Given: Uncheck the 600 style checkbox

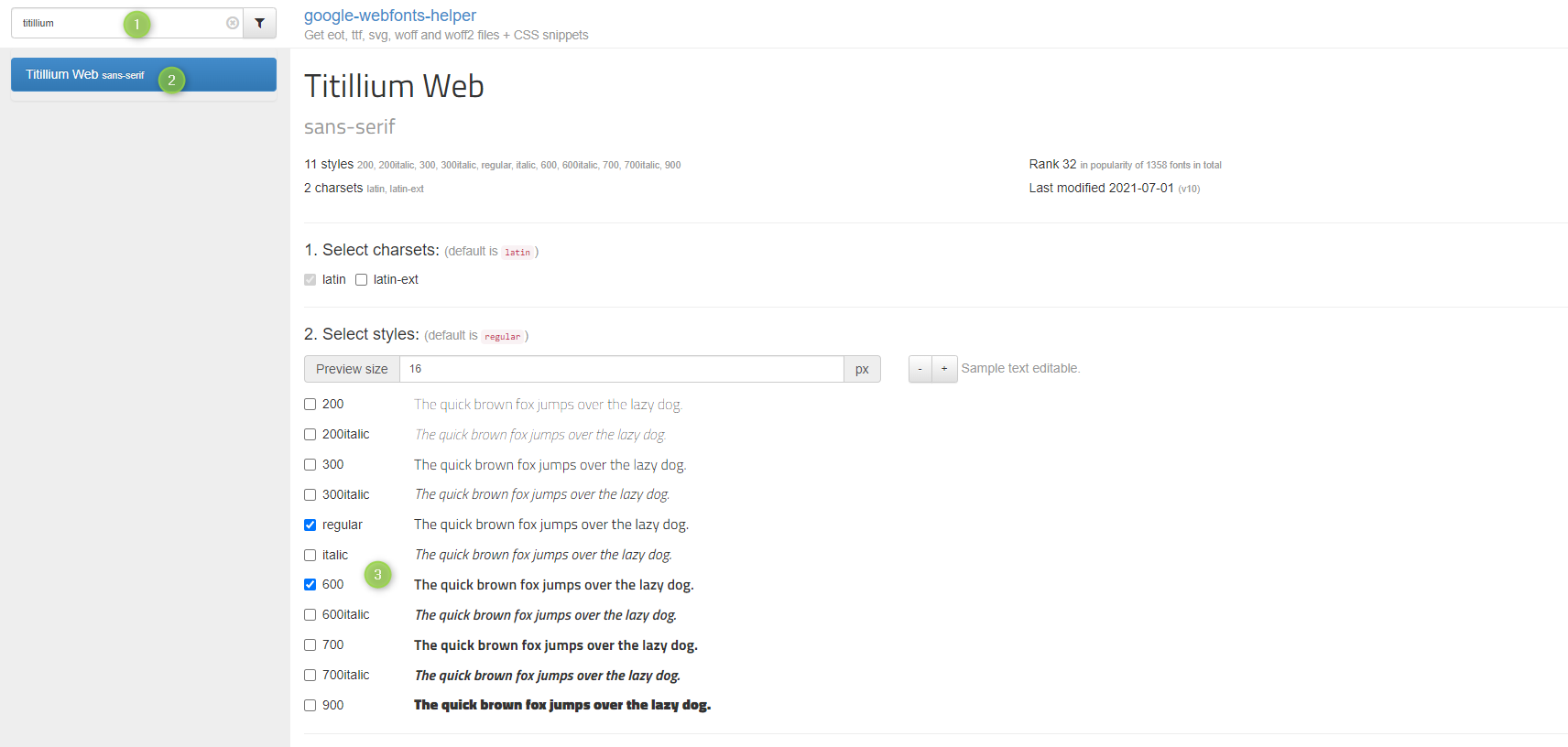Looking at the screenshot, I should [x=310, y=585].
